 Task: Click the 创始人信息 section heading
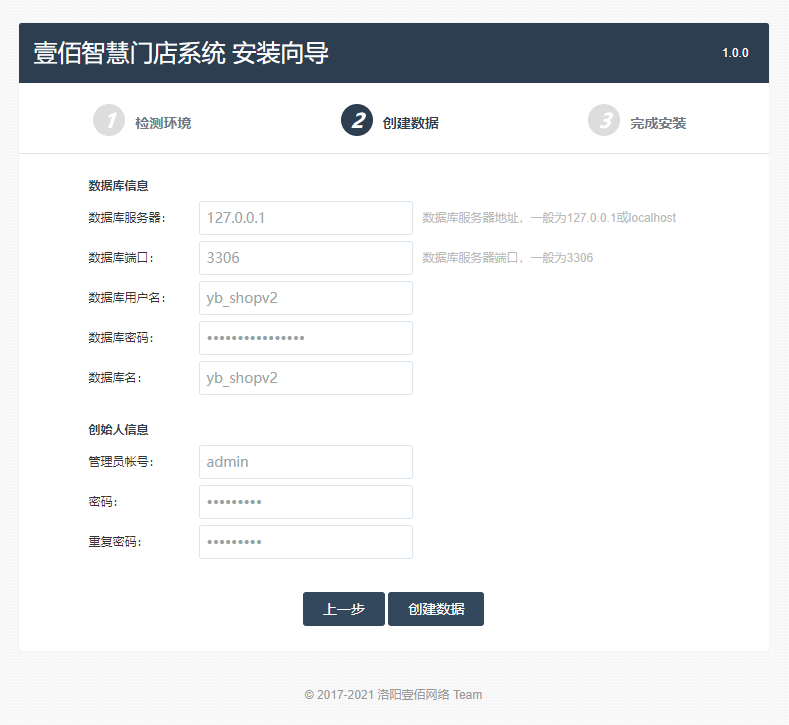(118, 430)
